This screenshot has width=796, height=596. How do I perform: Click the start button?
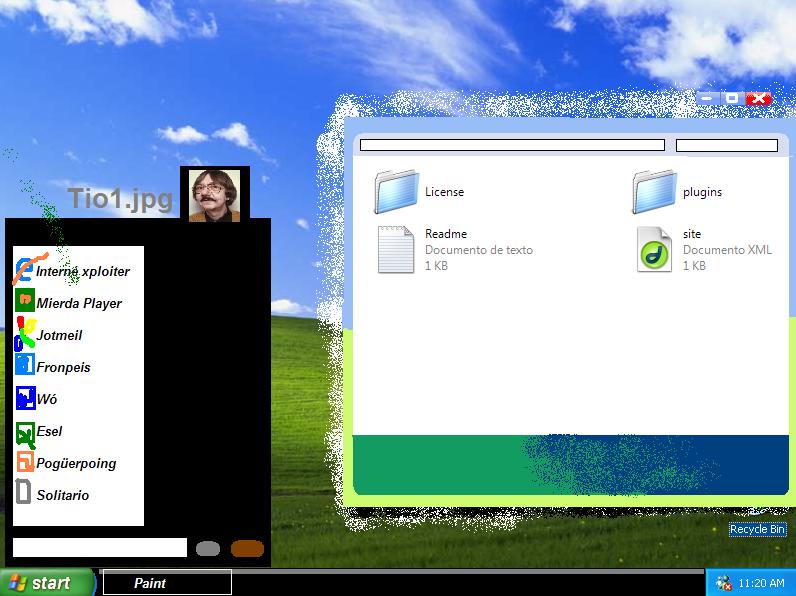coord(47,582)
